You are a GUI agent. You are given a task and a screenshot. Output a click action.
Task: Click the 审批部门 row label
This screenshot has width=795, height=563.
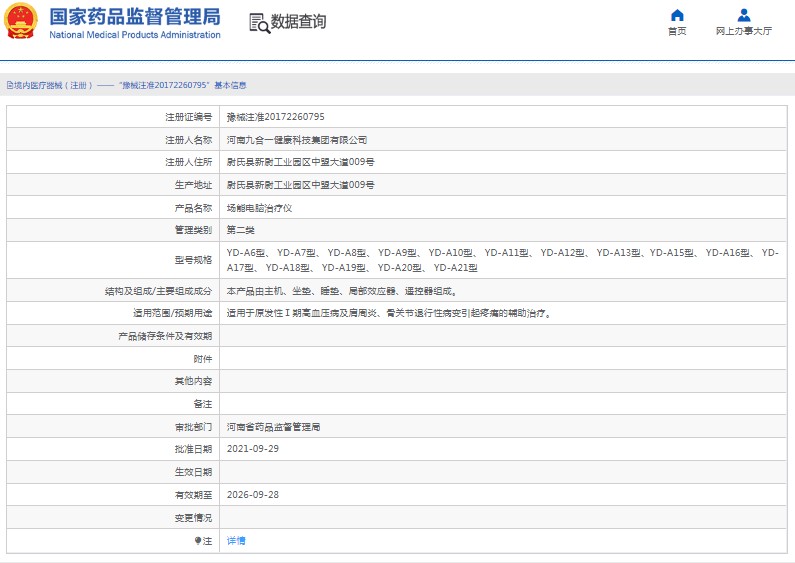tap(193, 427)
